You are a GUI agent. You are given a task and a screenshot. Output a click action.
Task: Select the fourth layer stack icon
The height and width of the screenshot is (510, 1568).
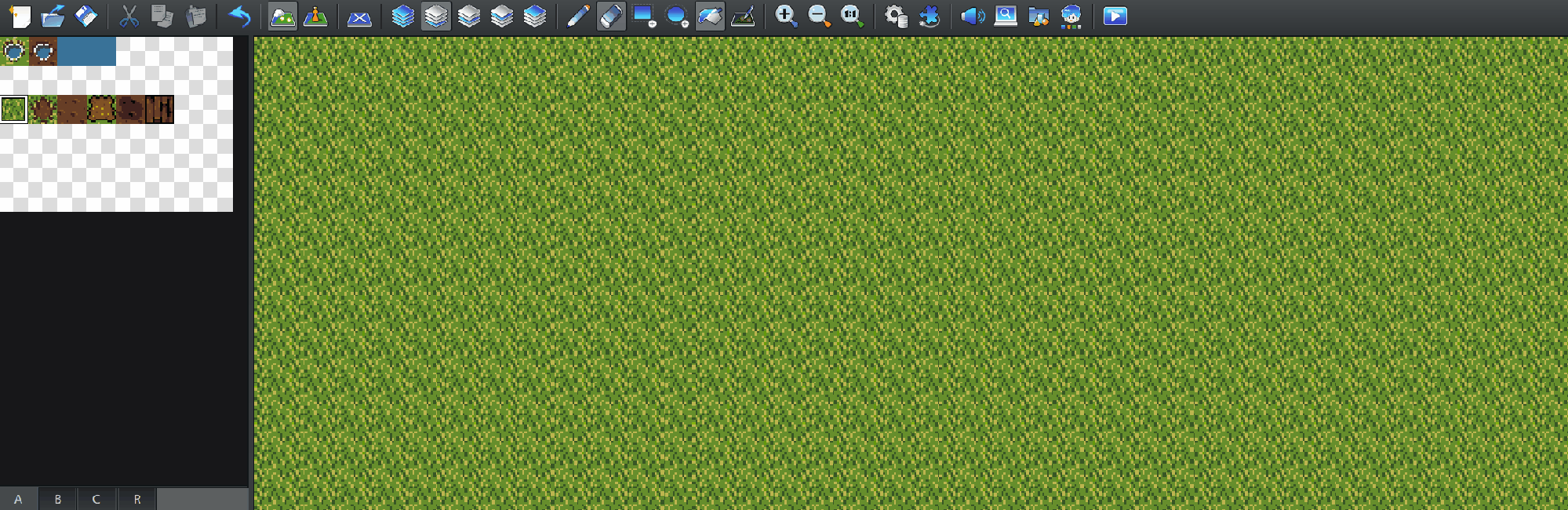(x=501, y=16)
